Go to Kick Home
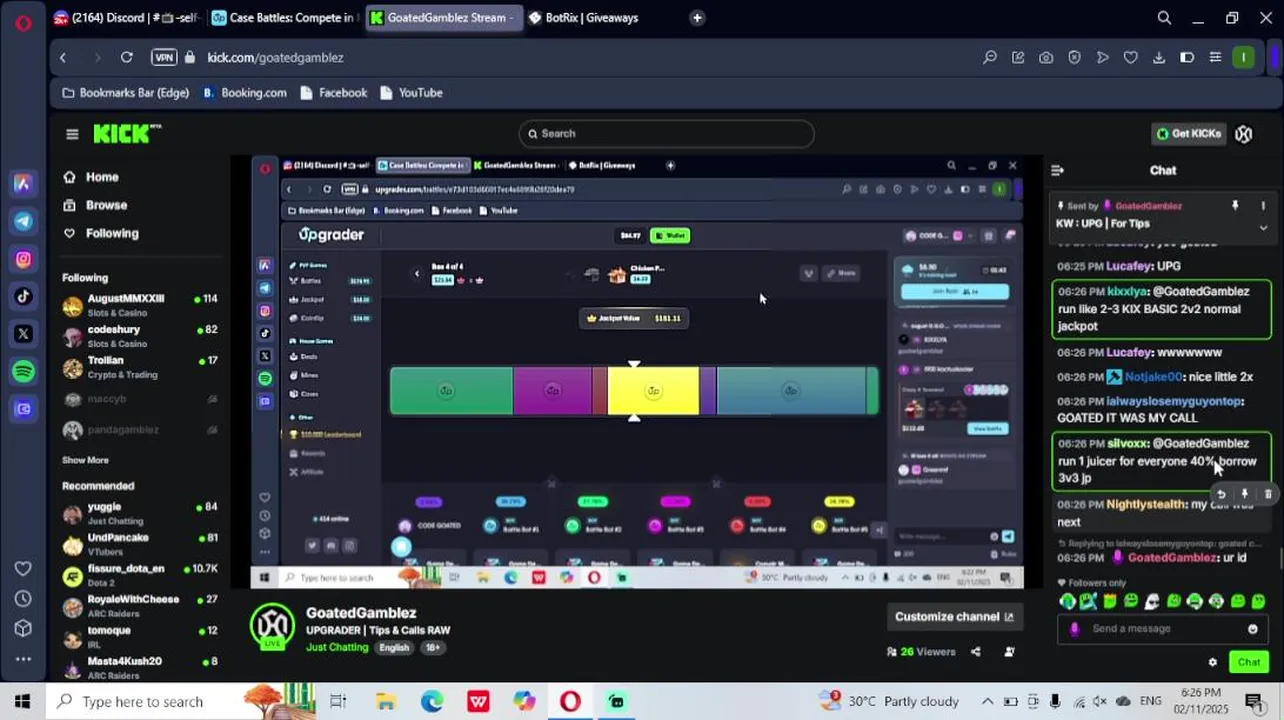The width and height of the screenshot is (1284, 720). coord(102,177)
